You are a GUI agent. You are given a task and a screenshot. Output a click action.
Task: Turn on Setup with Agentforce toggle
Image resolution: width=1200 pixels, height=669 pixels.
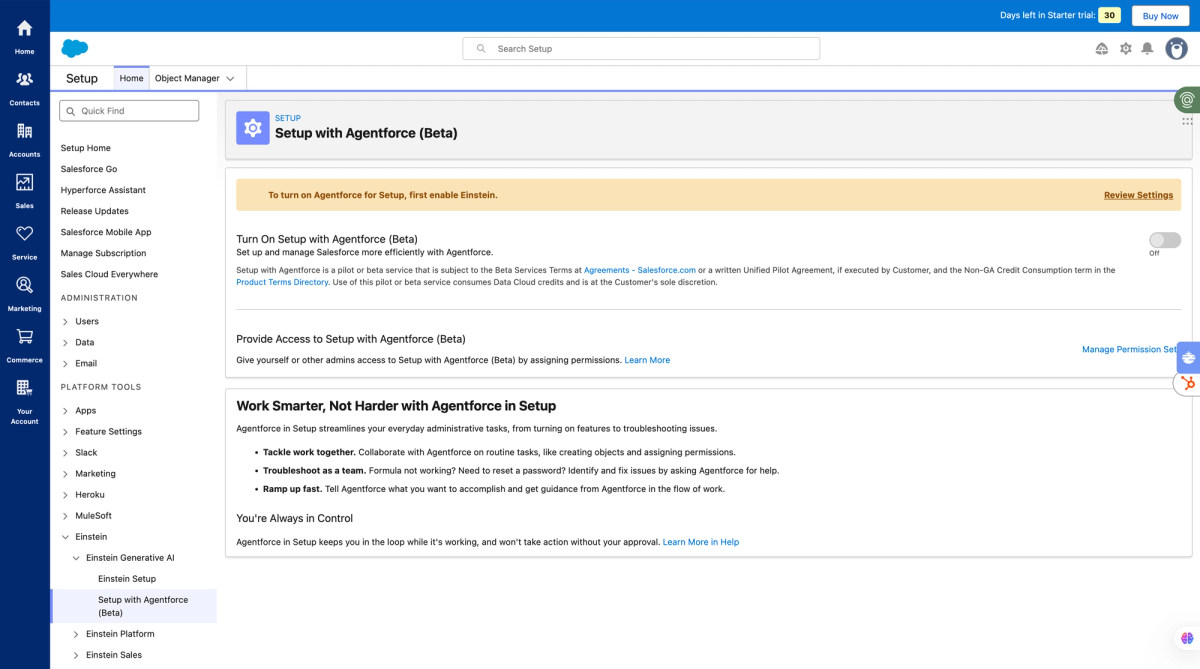tap(1165, 240)
